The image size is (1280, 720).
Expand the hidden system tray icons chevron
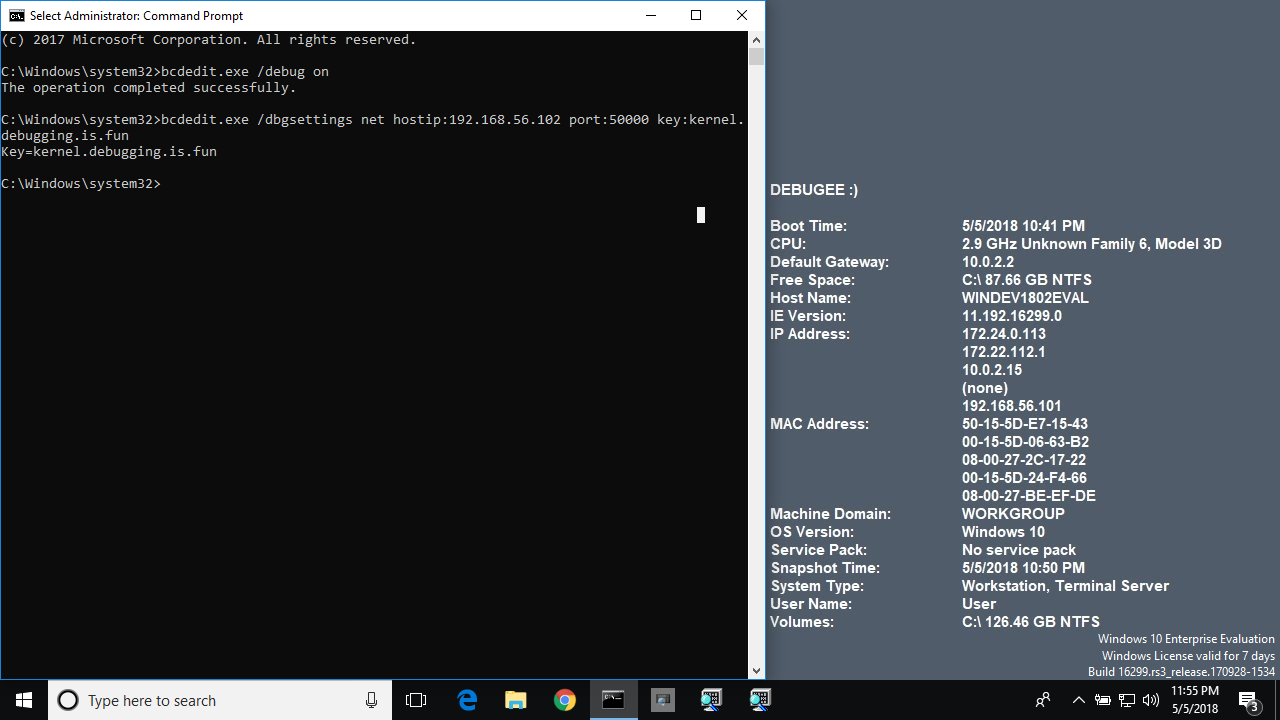tap(1078, 700)
